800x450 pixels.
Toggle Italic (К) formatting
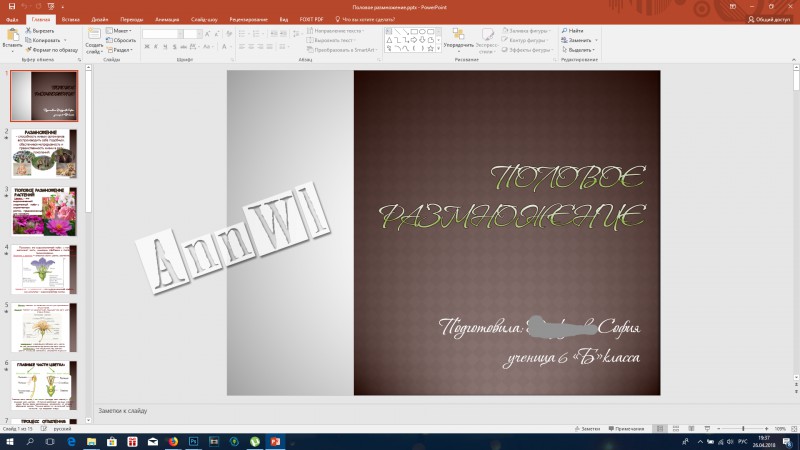coord(156,47)
